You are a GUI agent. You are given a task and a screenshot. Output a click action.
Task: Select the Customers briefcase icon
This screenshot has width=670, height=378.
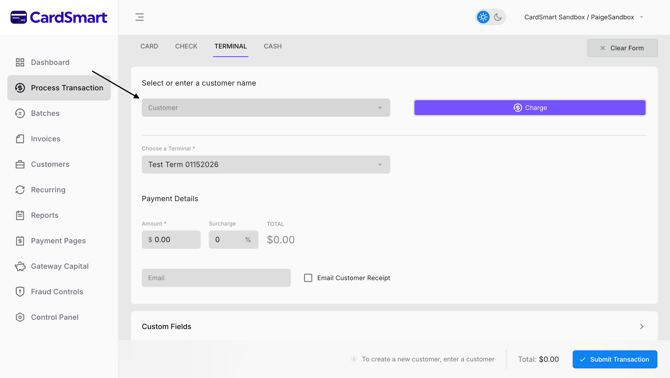coord(20,164)
